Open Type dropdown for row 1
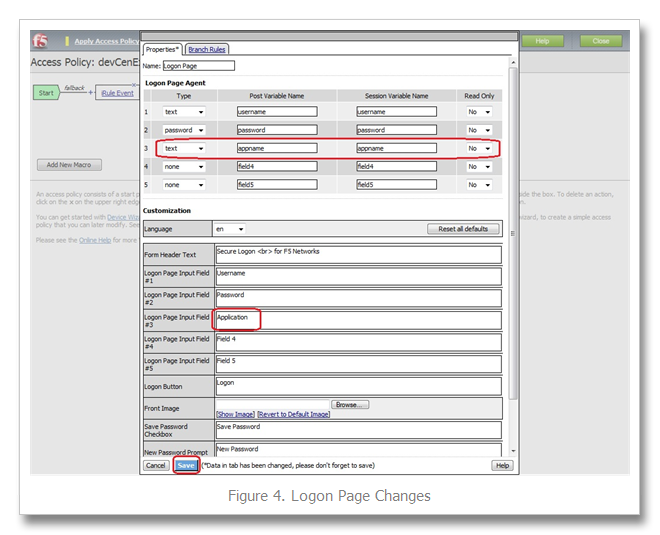 184,112
